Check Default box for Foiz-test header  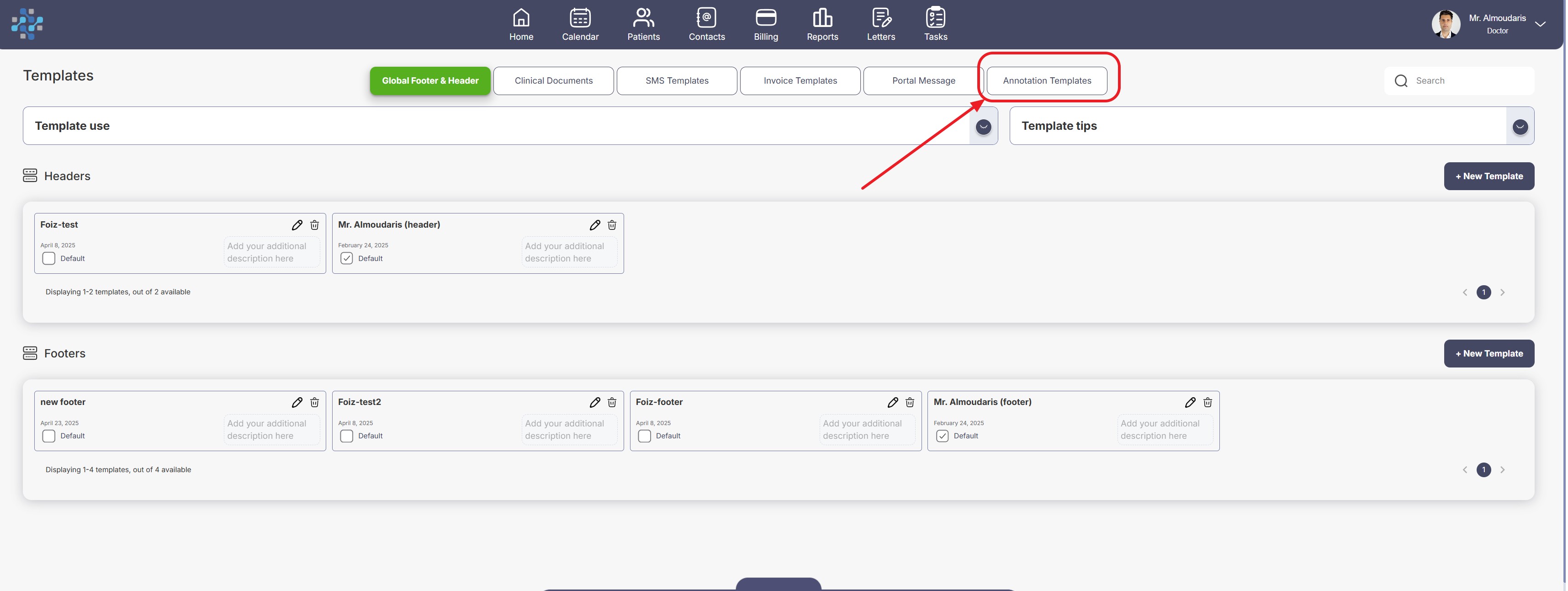49,259
